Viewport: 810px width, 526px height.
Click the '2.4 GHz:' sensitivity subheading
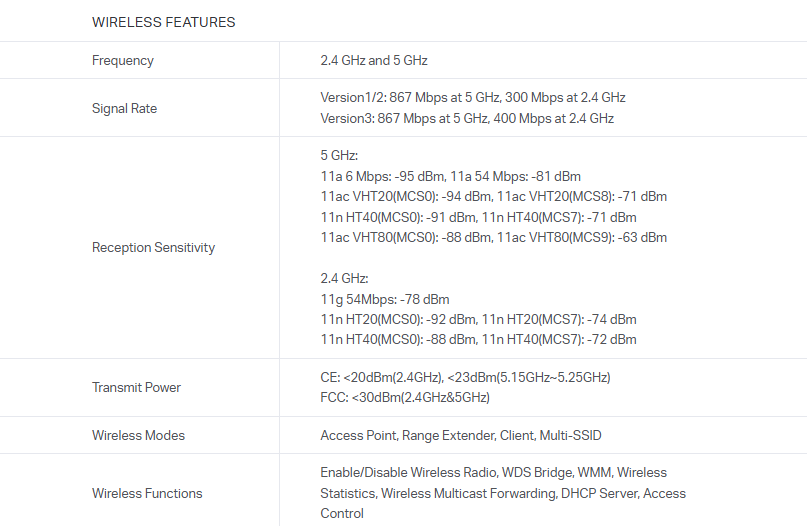(344, 278)
